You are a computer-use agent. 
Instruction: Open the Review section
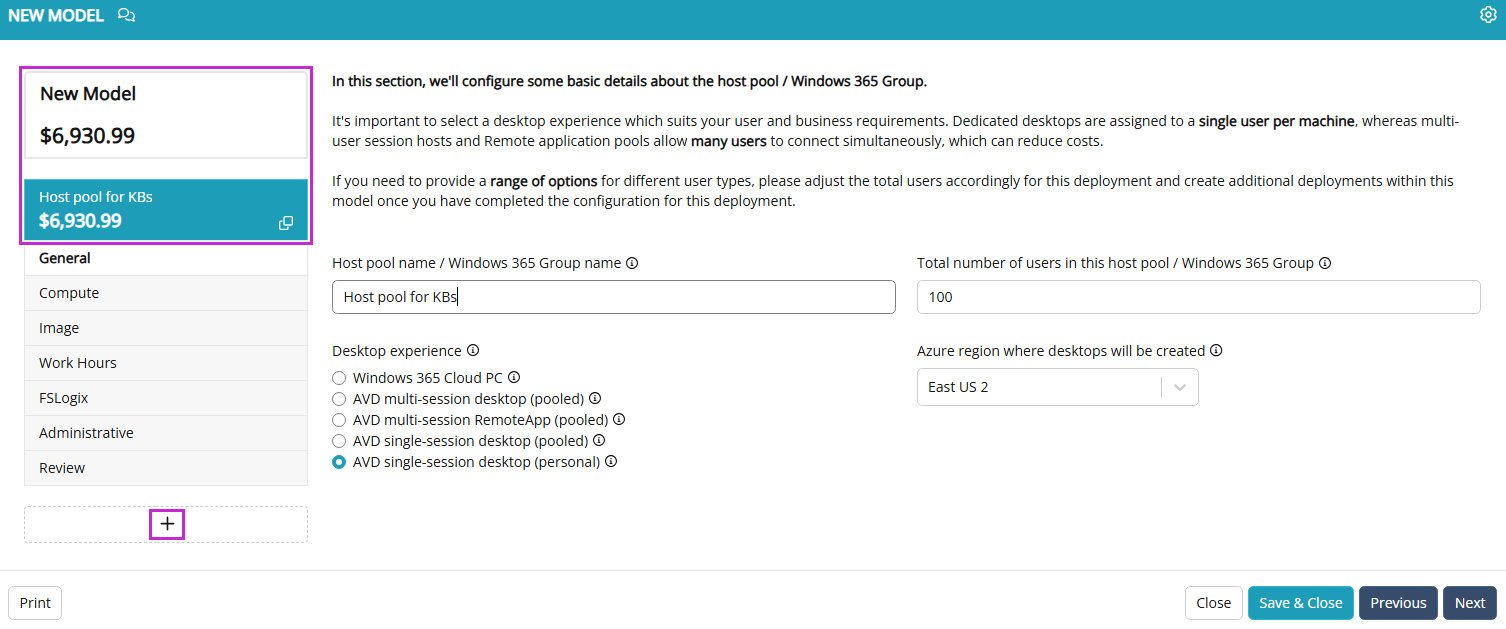pyautogui.click(x=166, y=468)
